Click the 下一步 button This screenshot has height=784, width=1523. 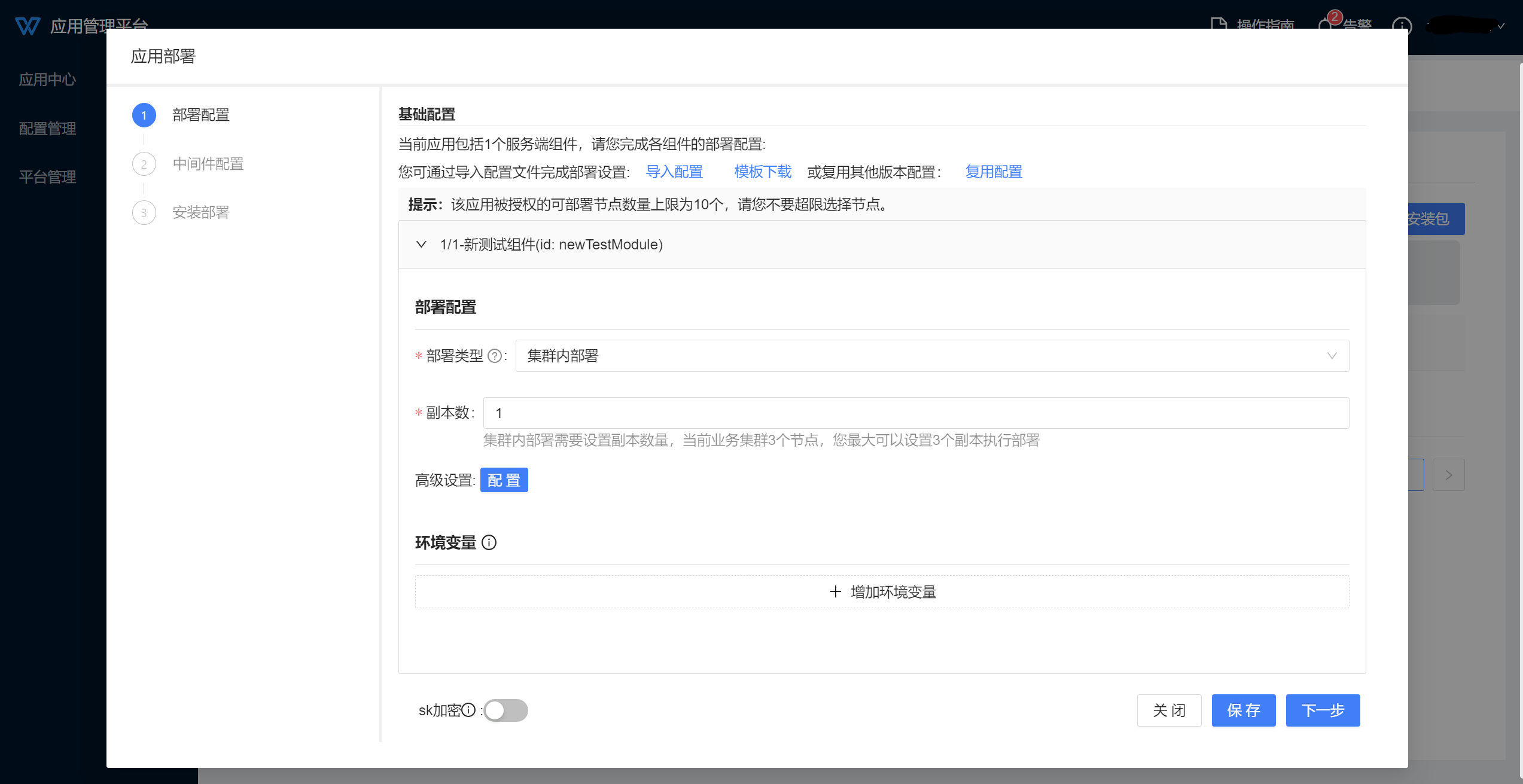point(1323,710)
